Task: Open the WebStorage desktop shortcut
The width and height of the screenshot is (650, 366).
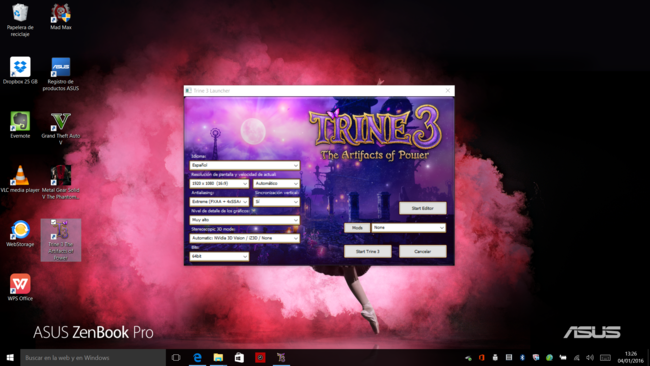Action: [20, 233]
